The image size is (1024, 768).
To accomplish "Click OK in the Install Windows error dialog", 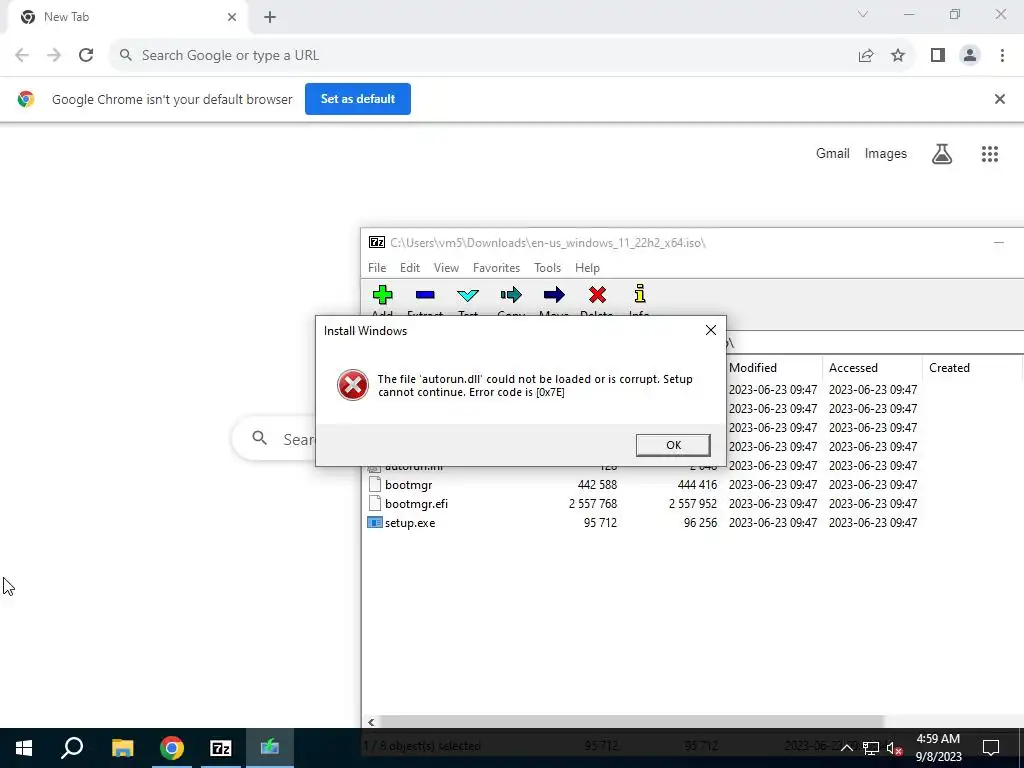I will pyautogui.click(x=673, y=445).
